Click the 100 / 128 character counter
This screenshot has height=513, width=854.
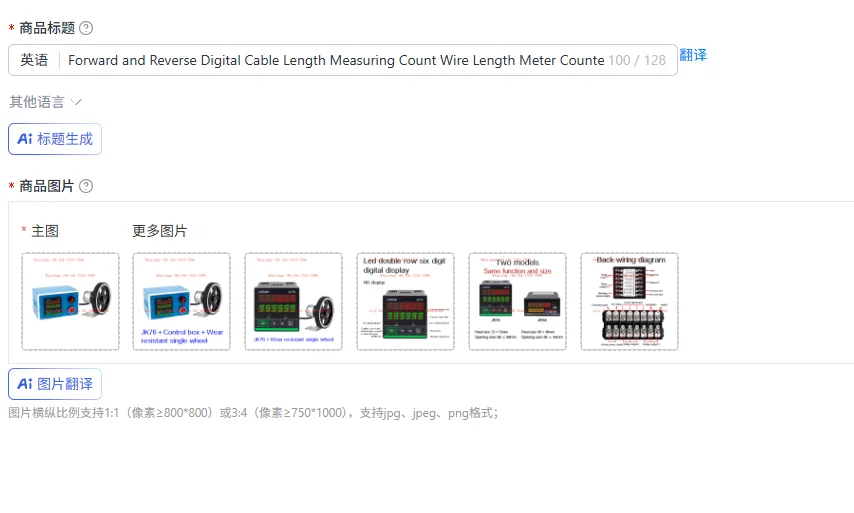pyautogui.click(x=637, y=60)
